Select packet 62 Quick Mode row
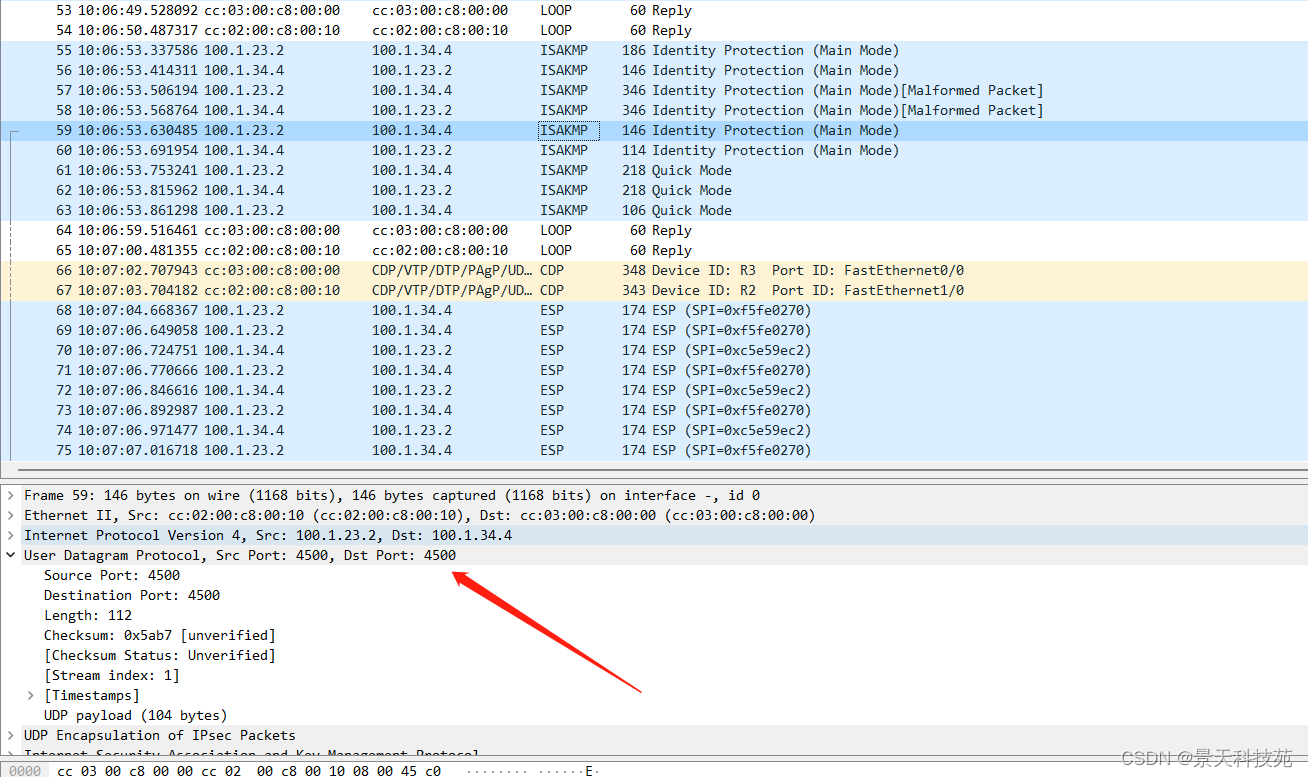This screenshot has height=777, width=1308. (654, 190)
